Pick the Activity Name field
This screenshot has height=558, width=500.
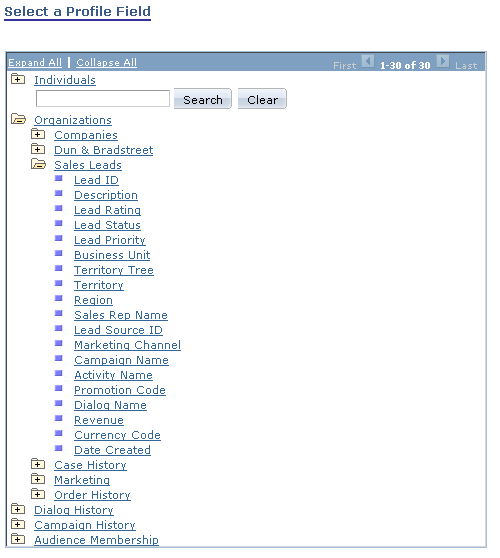114,375
